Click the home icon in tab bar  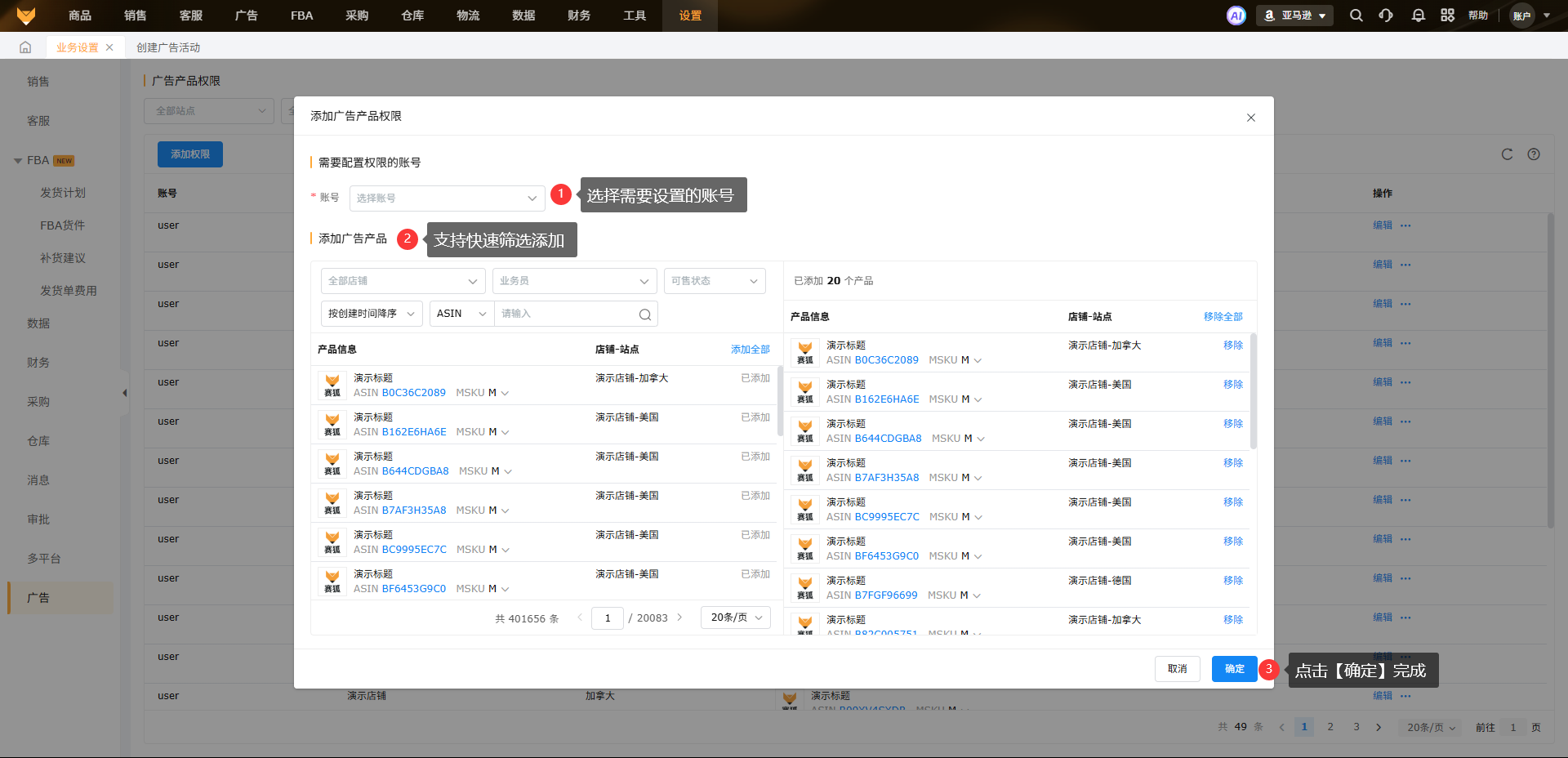point(25,47)
